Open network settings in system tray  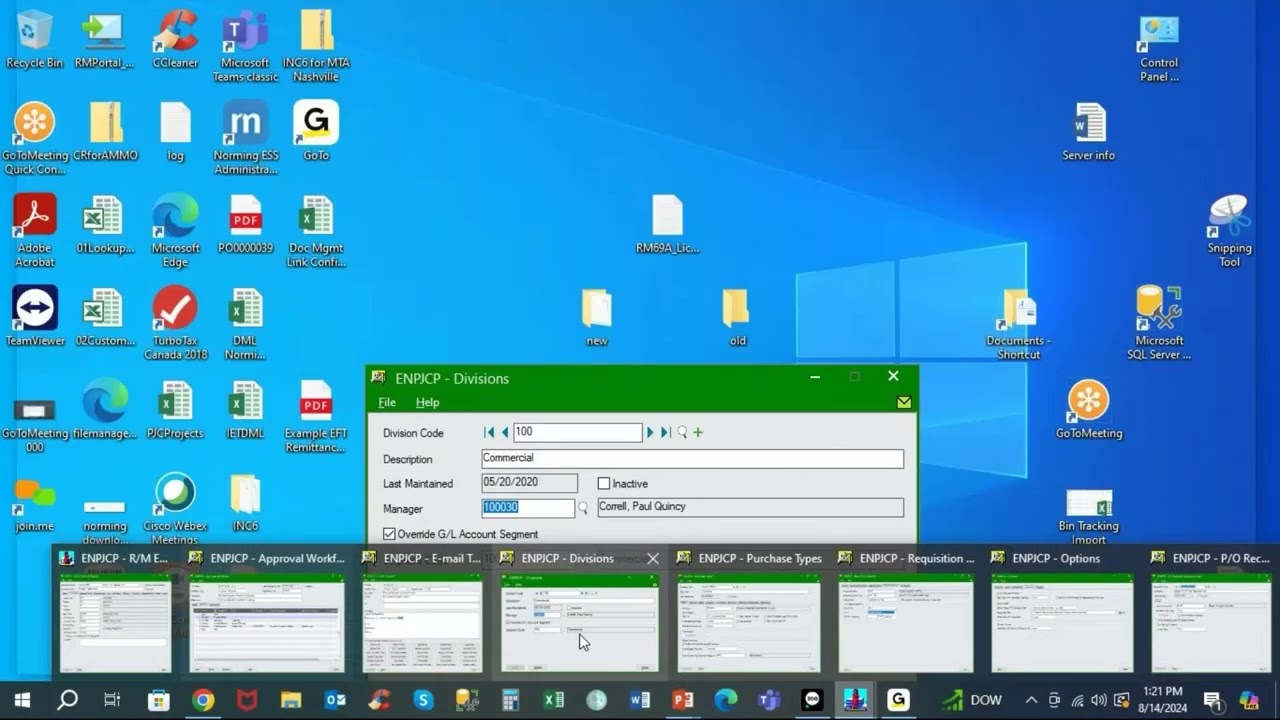1077,700
